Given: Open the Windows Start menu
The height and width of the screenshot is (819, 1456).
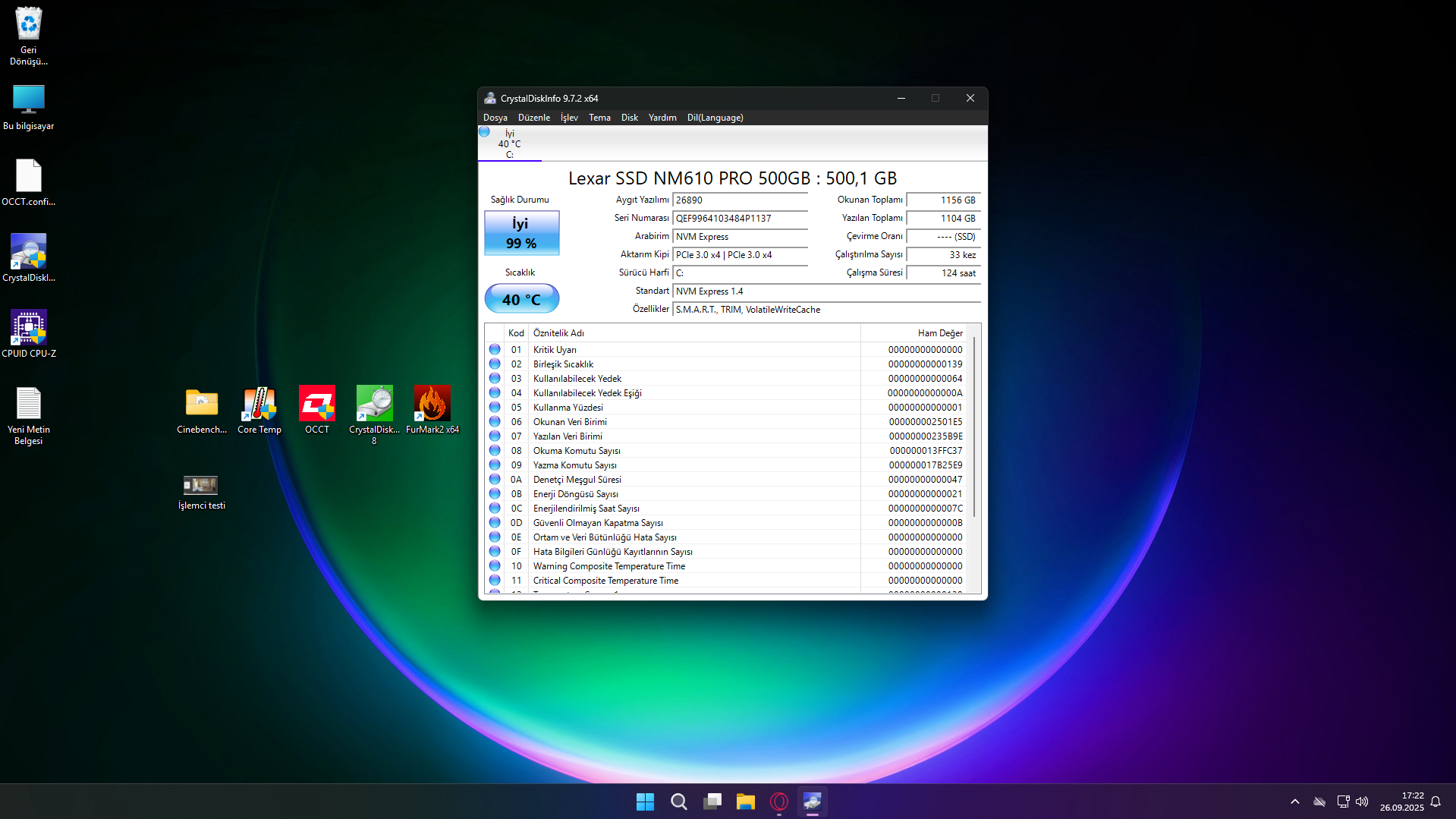Looking at the screenshot, I should (x=645, y=802).
